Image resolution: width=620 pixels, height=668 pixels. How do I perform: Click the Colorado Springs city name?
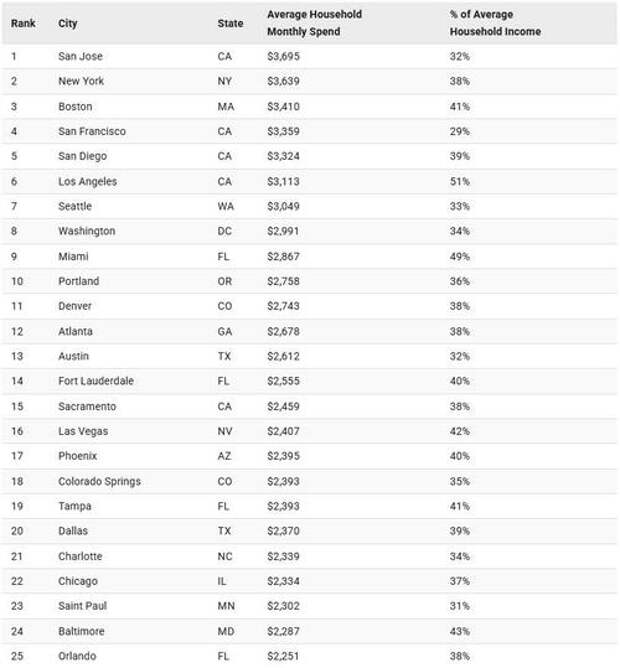point(99,481)
